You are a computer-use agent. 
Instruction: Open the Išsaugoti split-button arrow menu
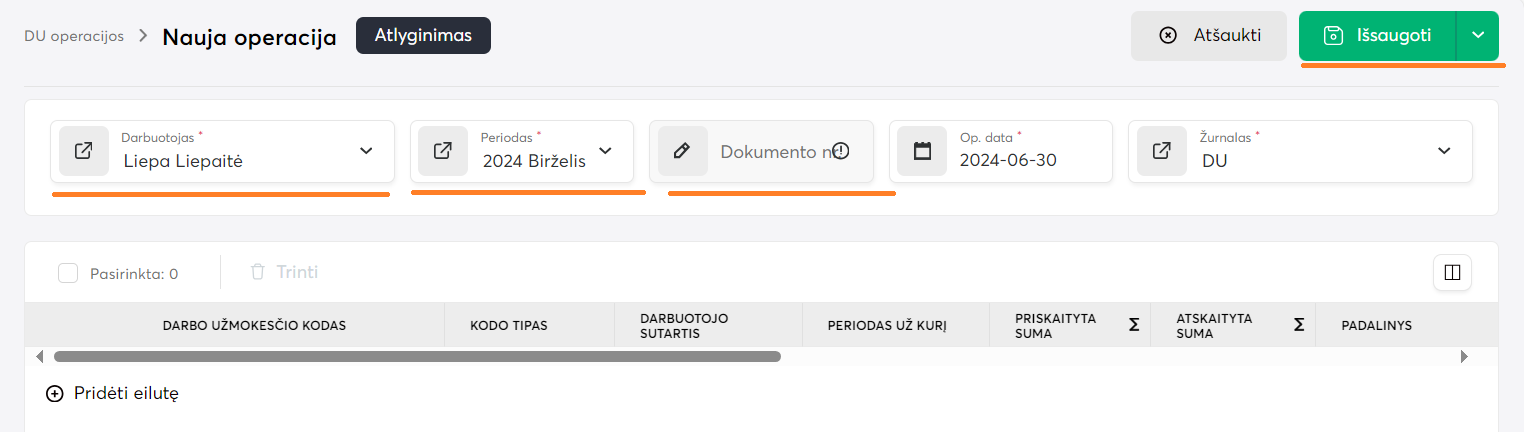[1478, 35]
